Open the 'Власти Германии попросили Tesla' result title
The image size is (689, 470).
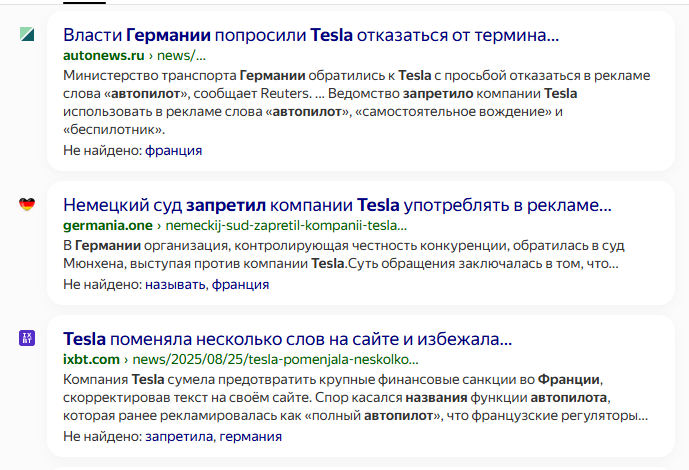pyautogui.click(x=310, y=35)
